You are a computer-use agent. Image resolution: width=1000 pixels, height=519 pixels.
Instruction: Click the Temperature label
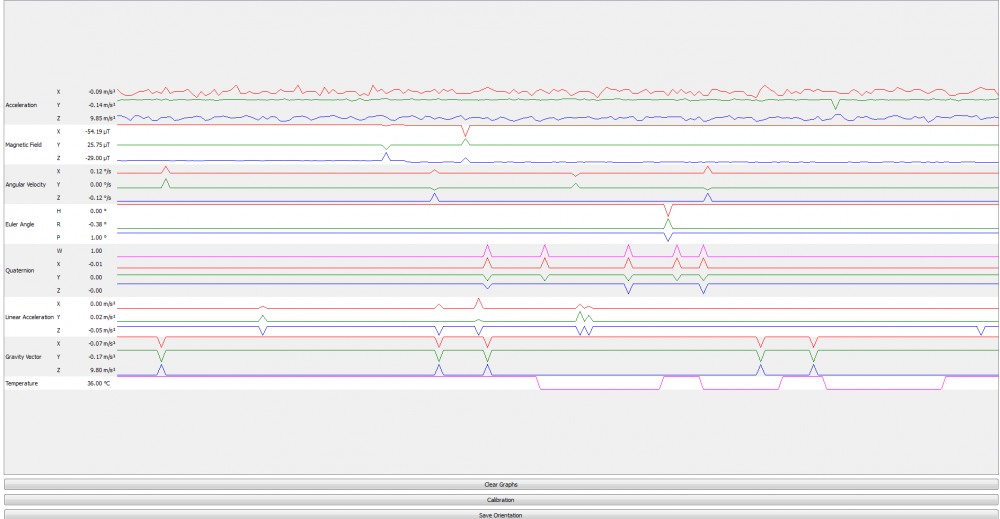pyautogui.click(x=21, y=383)
